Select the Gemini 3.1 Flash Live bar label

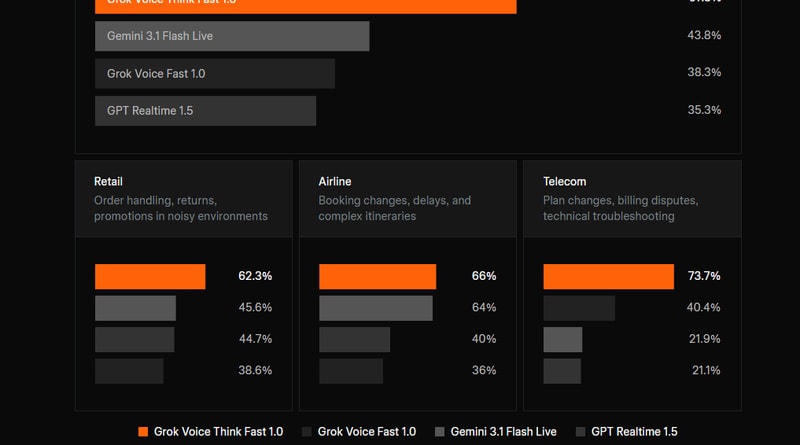click(160, 36)
